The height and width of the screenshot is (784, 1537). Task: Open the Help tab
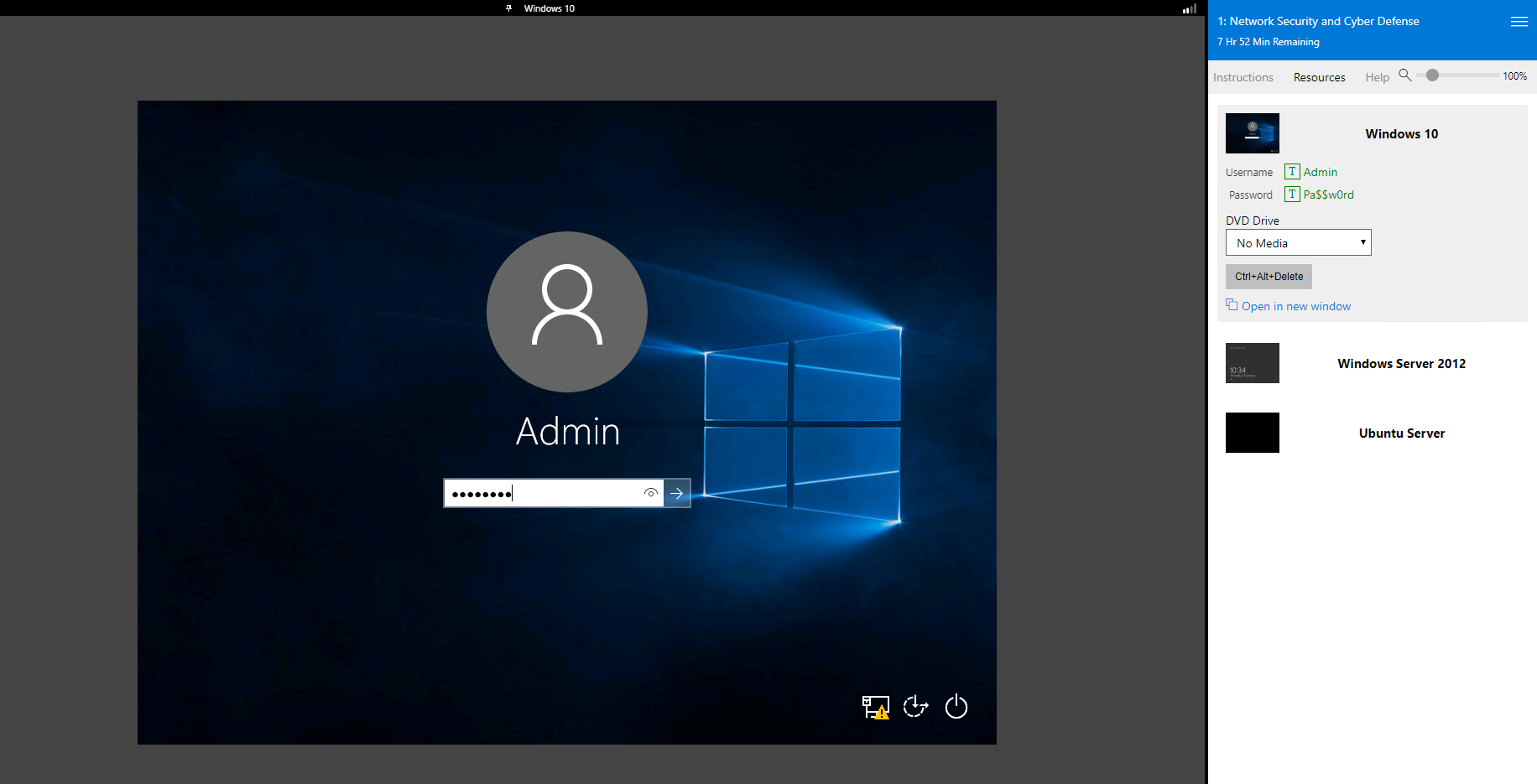(x=1377, y=77)
